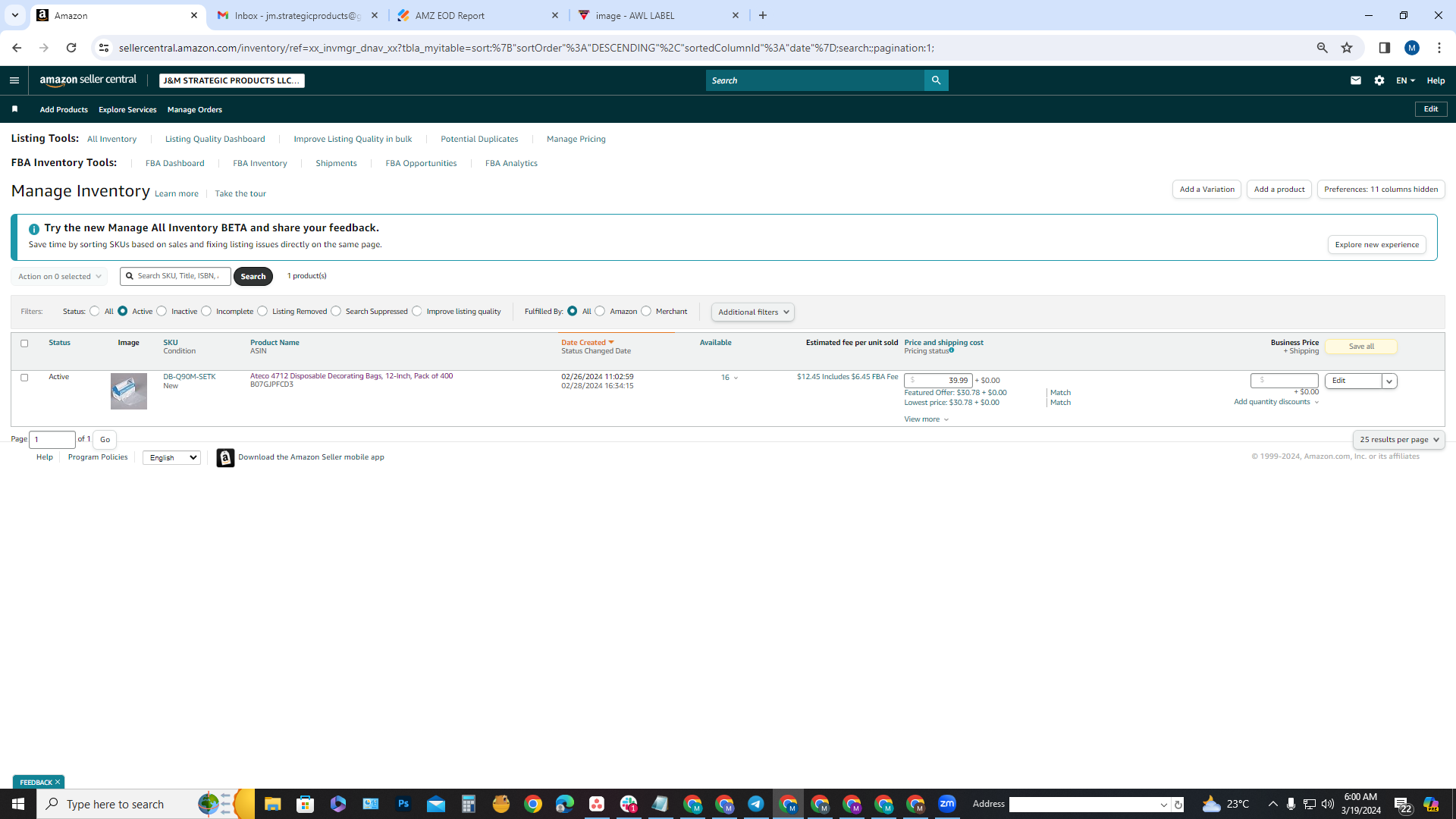Image resolution: width=1456 pixels, height=819 pixels.
Task: Select Fulfilled By Amazon radio button
Action: (600, 312)
